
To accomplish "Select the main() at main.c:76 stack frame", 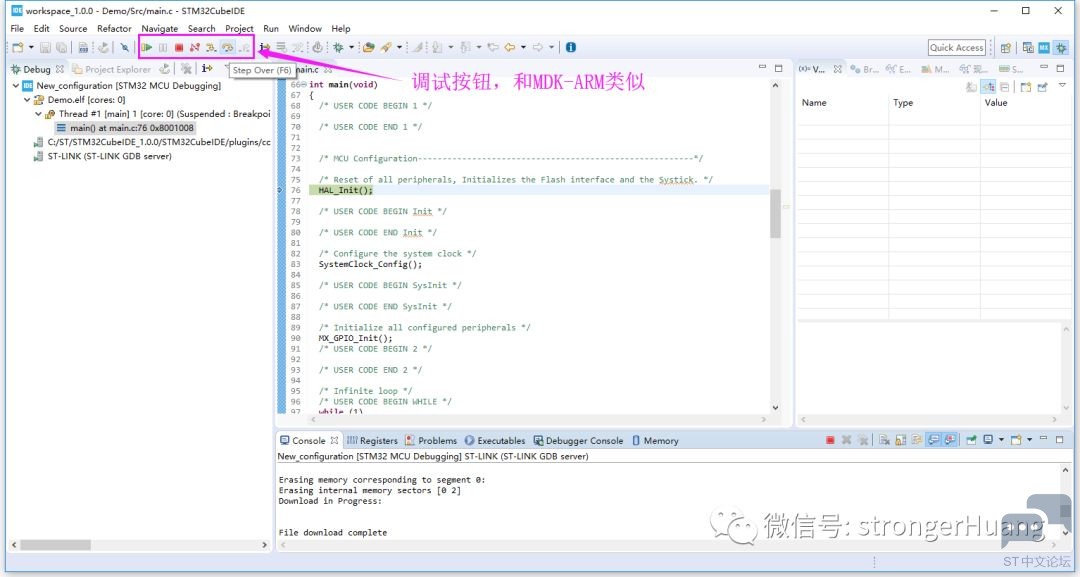I will coord(132,128).
